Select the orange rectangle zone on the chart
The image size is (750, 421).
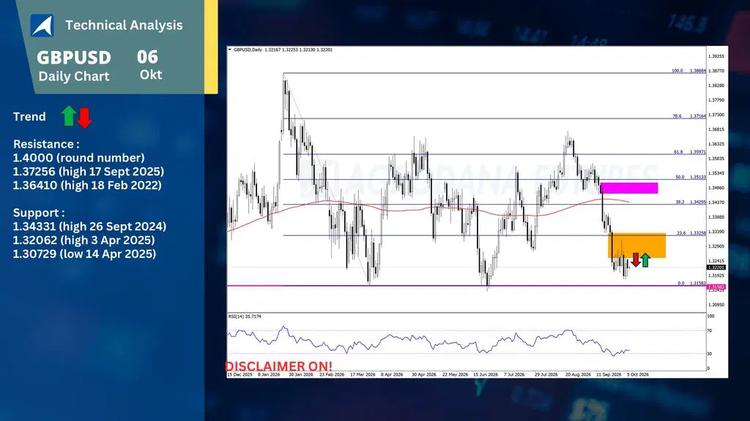pos(637,245)
